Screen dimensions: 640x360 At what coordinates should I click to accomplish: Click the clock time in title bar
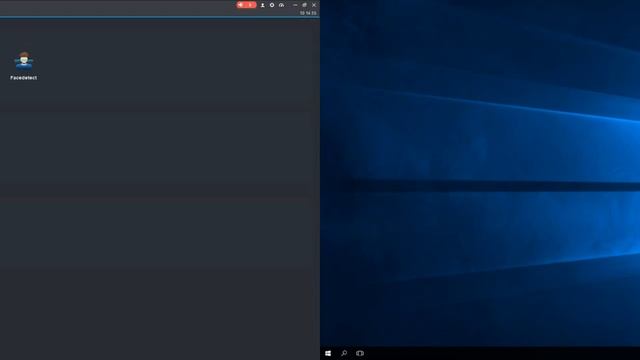pos(308,13)
